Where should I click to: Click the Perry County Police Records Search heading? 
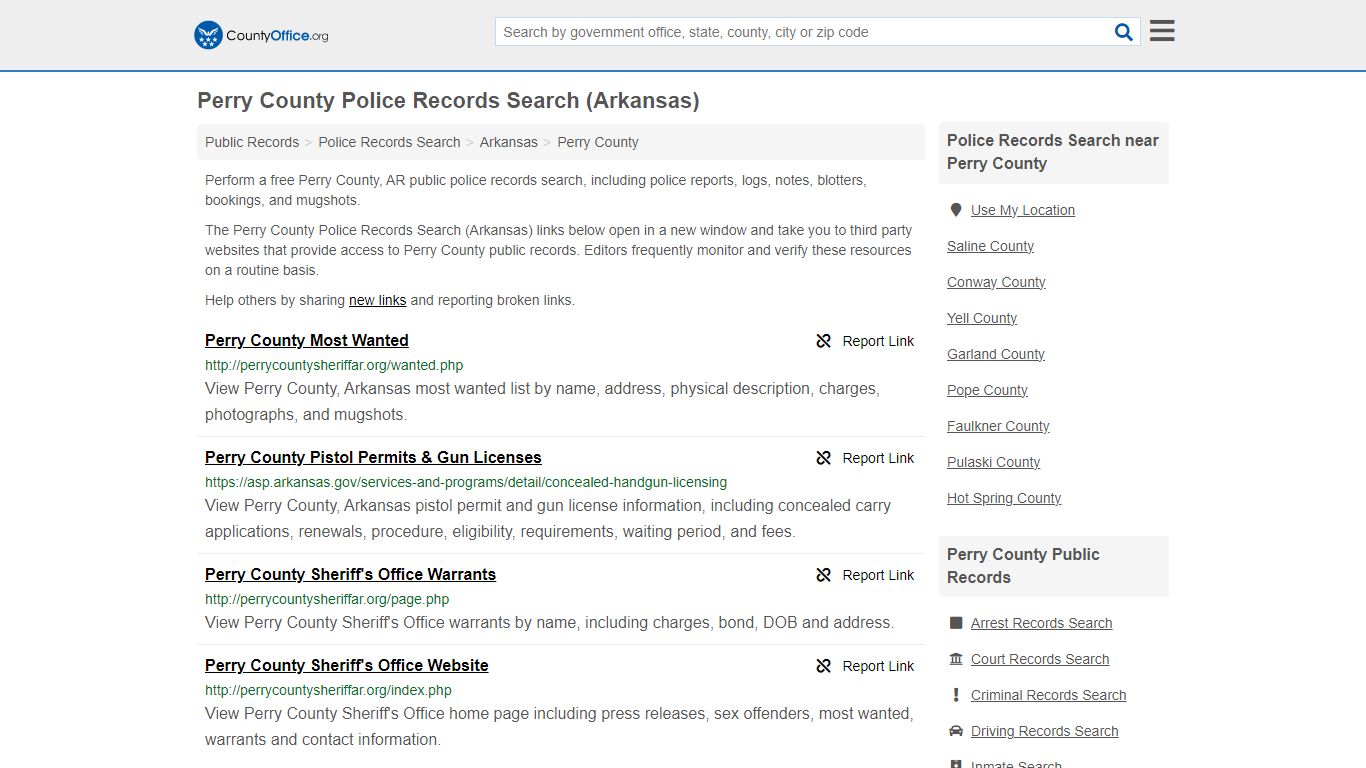[x=448, y=101]
